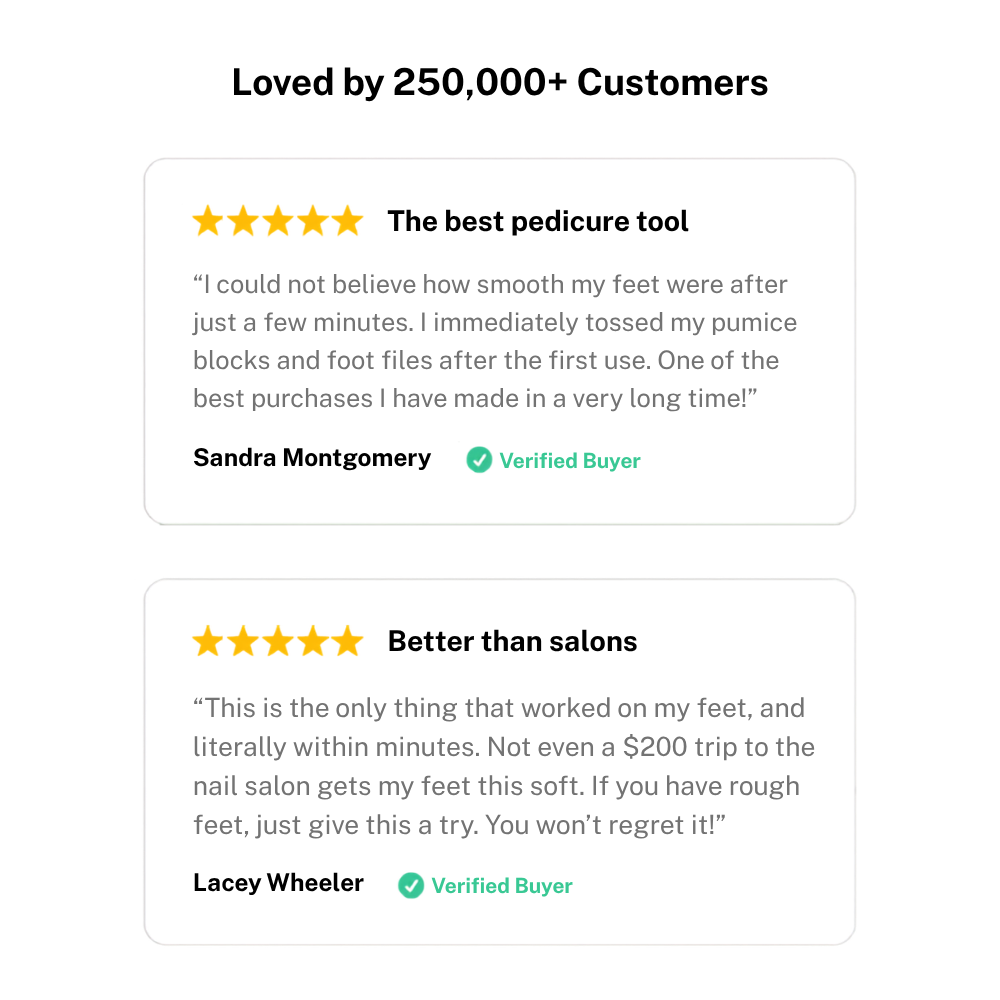
Task: Click the middle star in Lacey Wheeler's review
Action: point(279,641)
